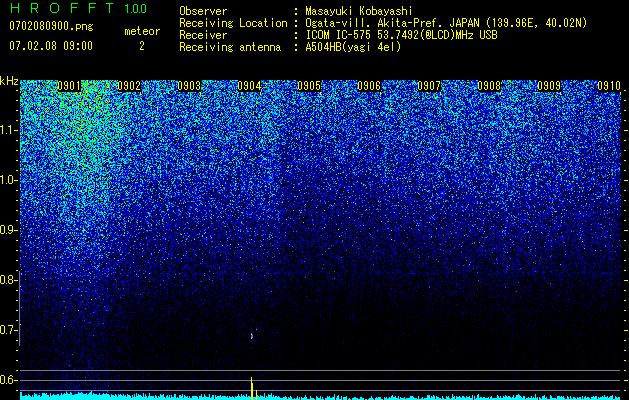Click the 0909 time marker

point(549,86)
